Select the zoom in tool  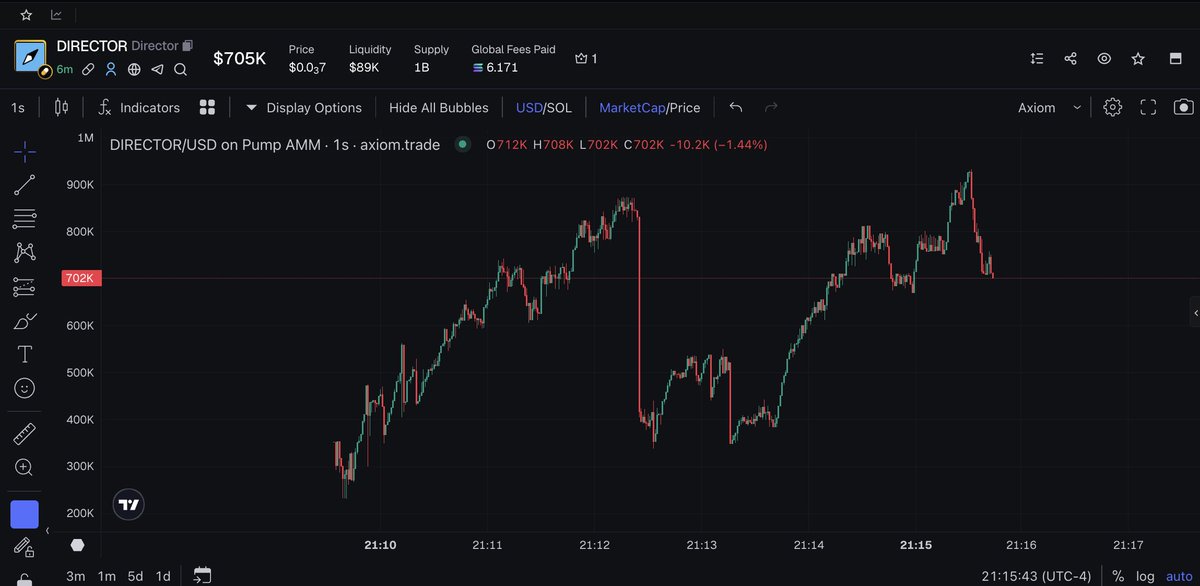click(x=25, y=467)
